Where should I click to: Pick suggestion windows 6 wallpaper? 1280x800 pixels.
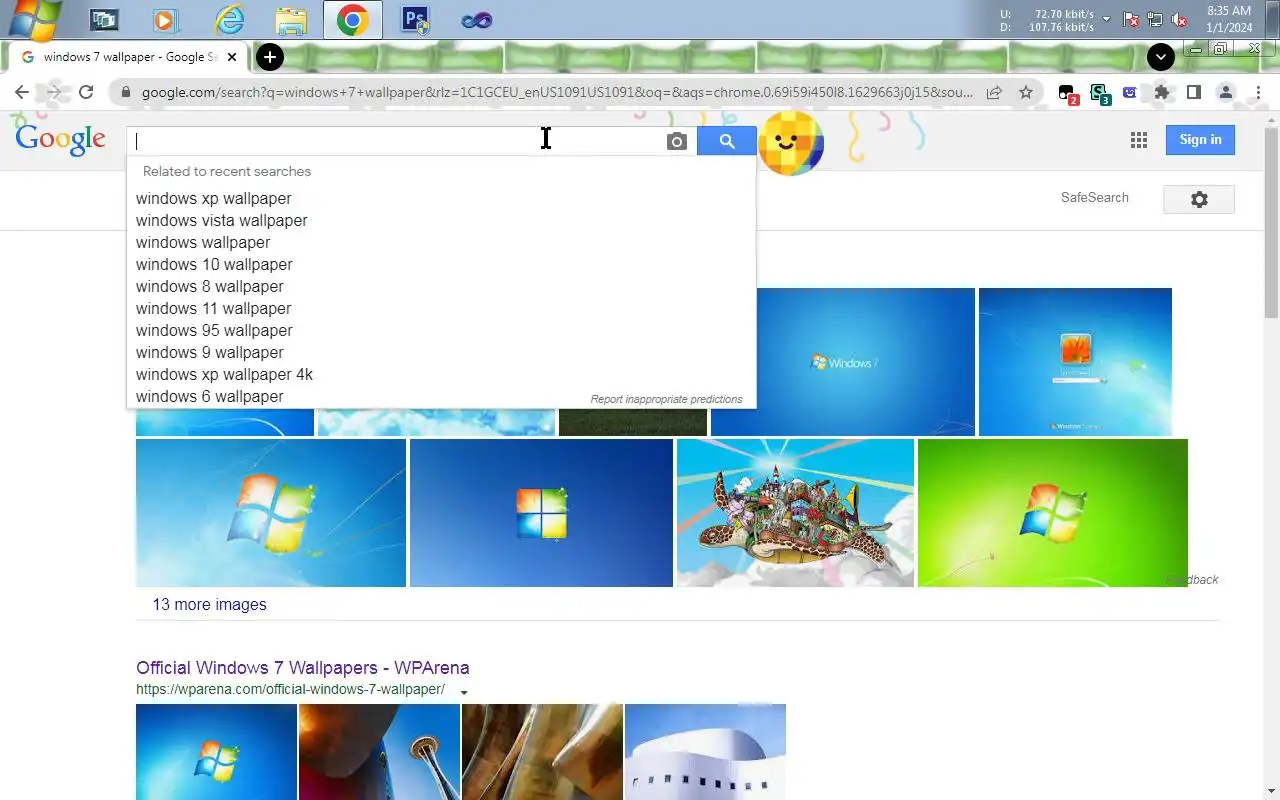pos(441,396)
